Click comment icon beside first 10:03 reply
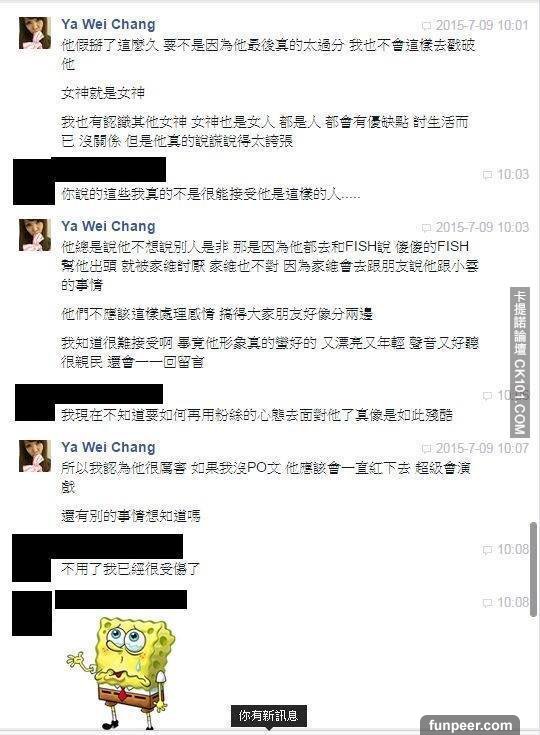Image resolution: width=540 pixels, height=735 pixels. [x=488, y=175]
